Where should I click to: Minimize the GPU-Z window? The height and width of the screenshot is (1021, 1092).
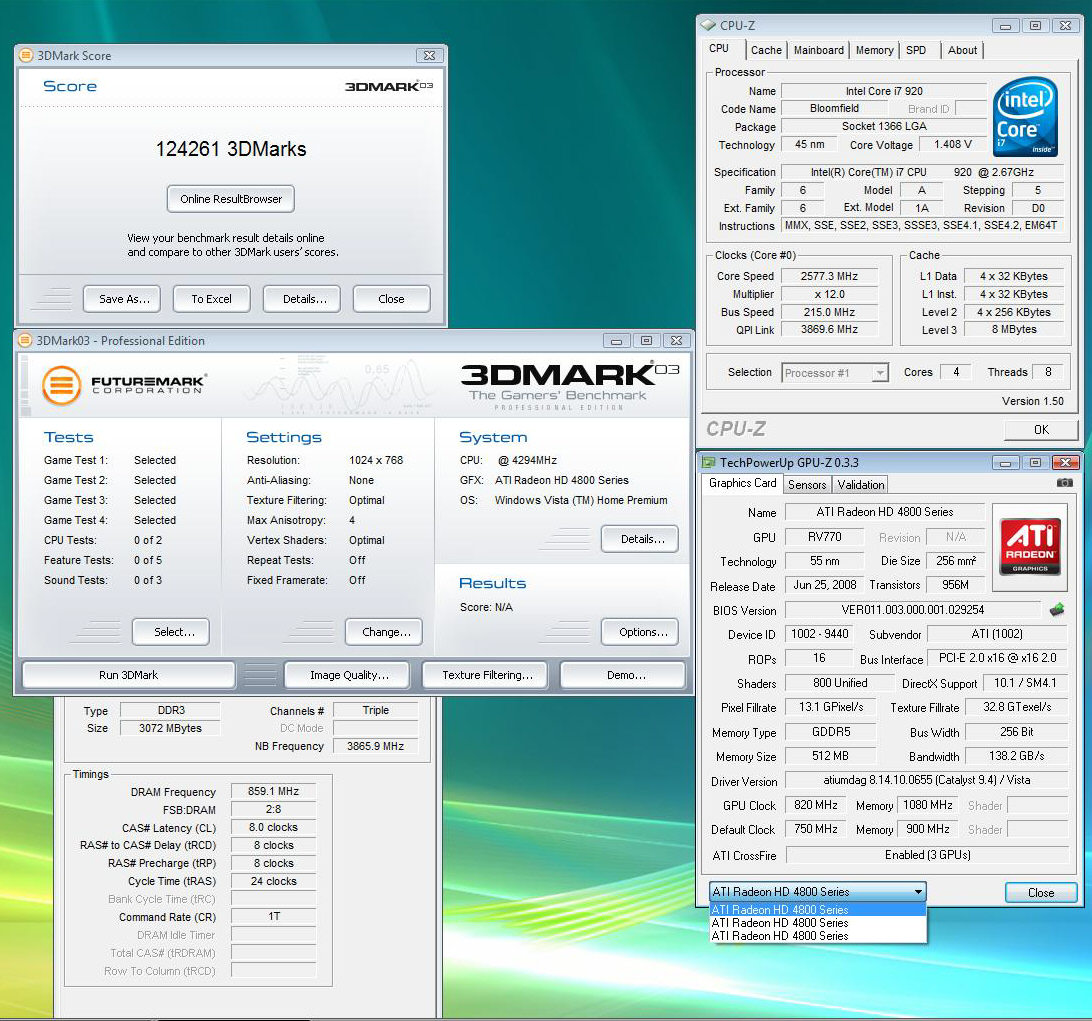[1005, 462]
